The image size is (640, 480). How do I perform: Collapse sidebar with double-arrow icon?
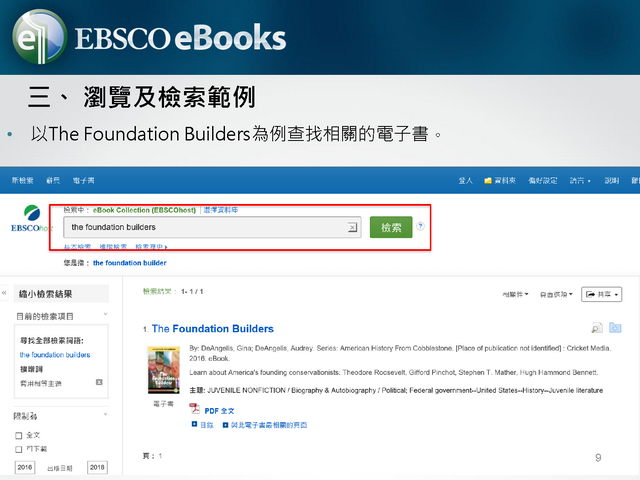4,294
